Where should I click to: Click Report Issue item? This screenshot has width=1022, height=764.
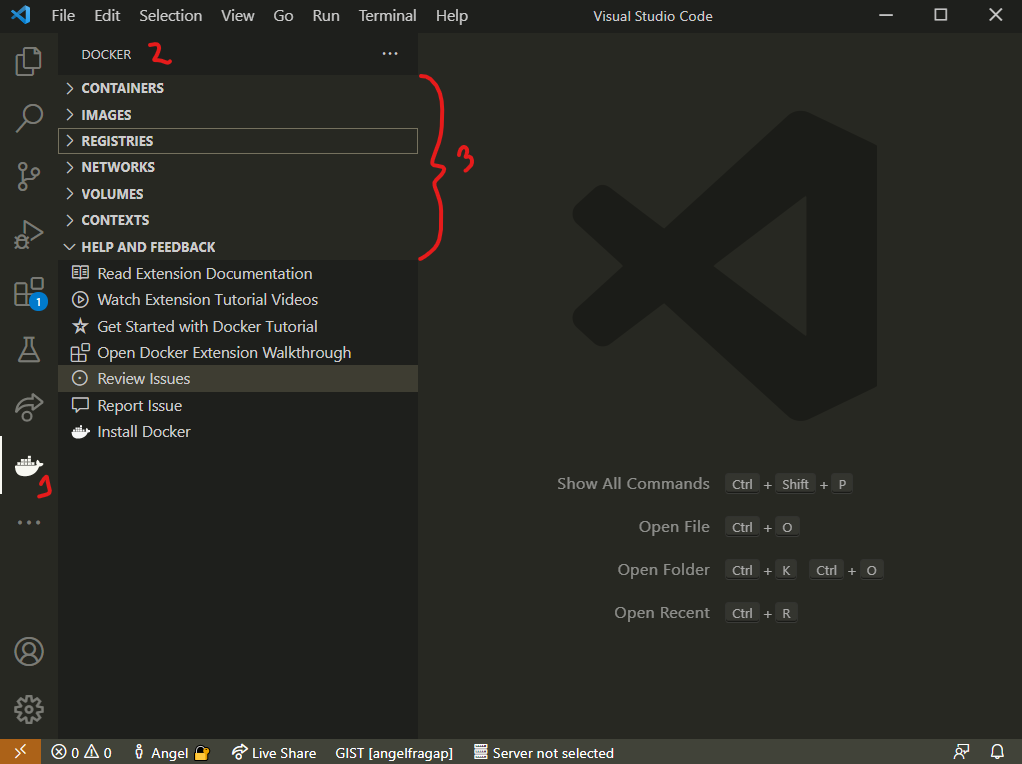point(238,405)
